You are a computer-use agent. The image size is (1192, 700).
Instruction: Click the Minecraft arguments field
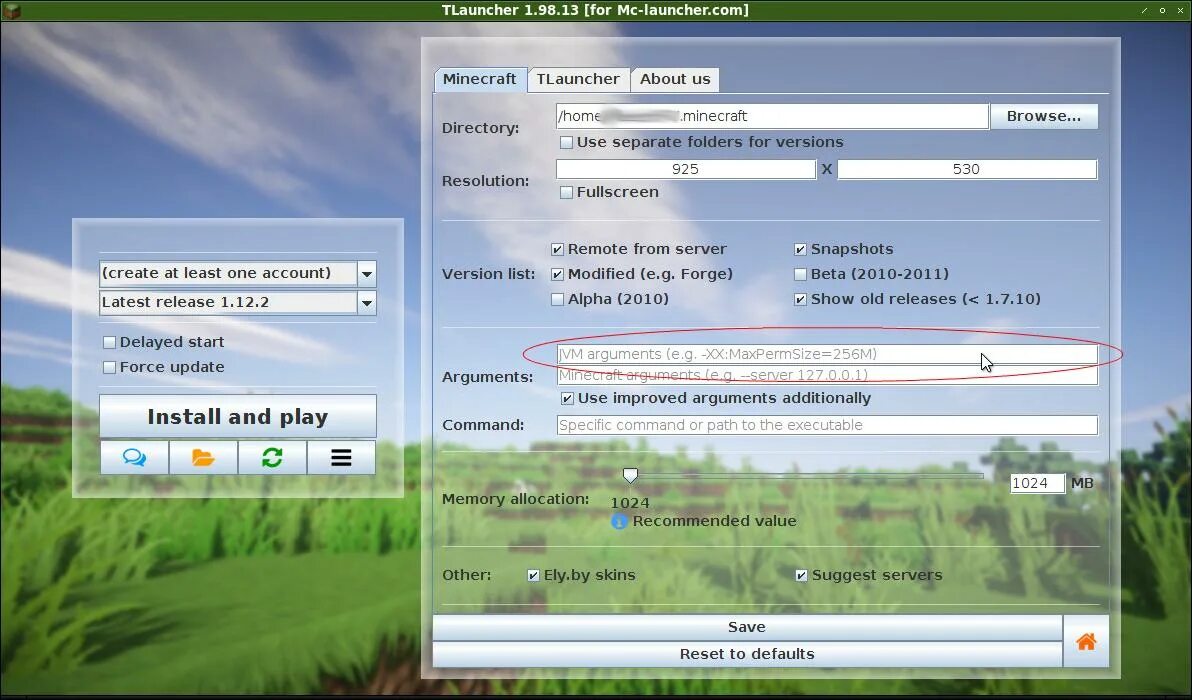827,375
